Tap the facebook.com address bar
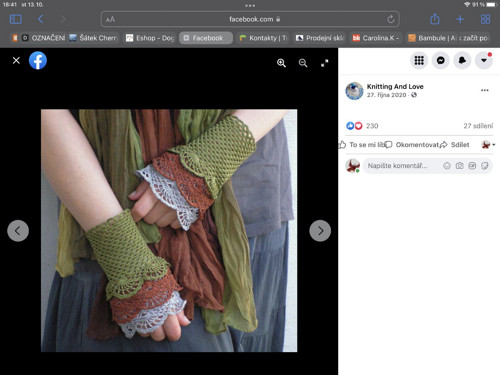 pos(250,19)
